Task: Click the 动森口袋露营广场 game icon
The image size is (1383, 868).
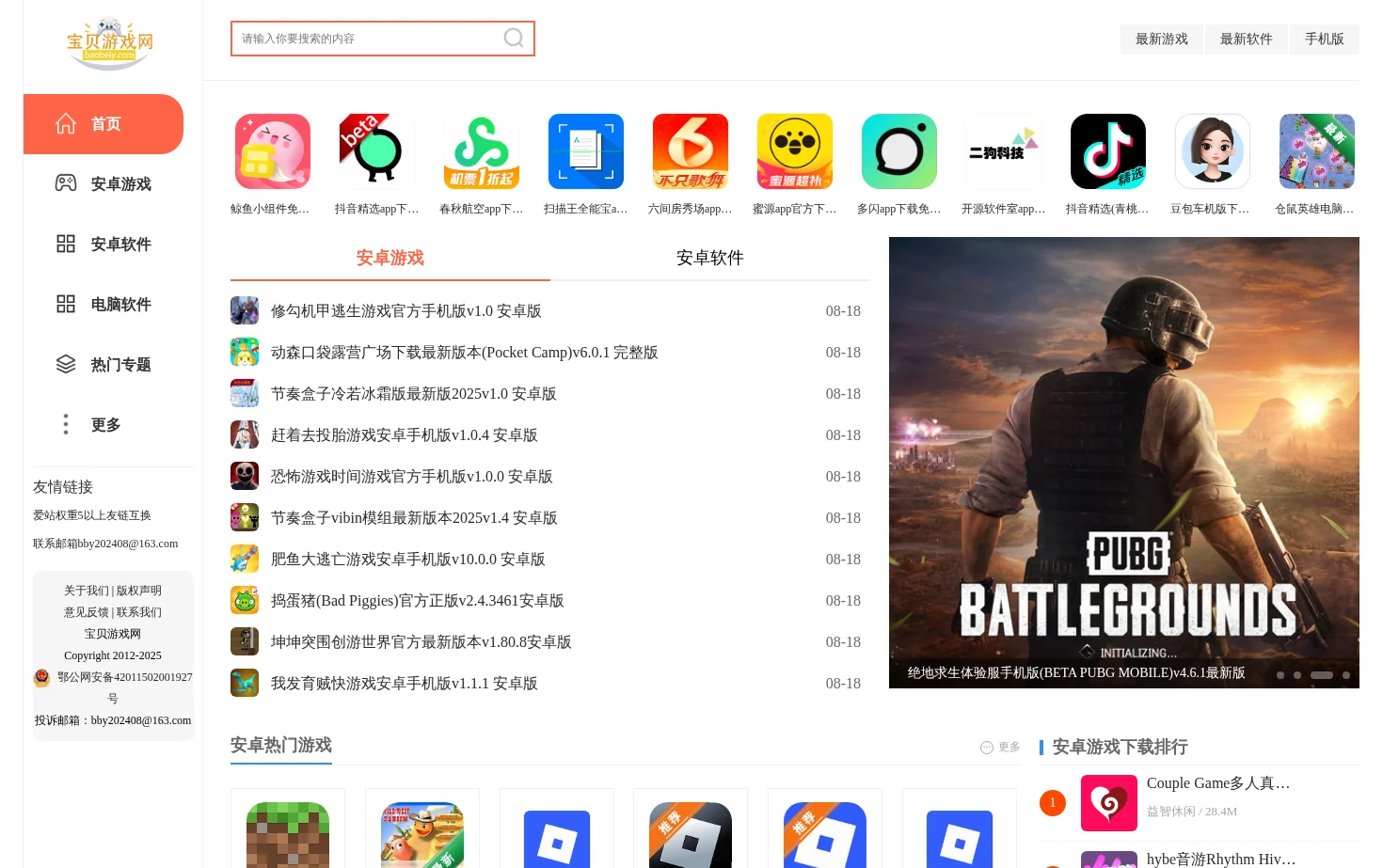Action: (245, 352)
